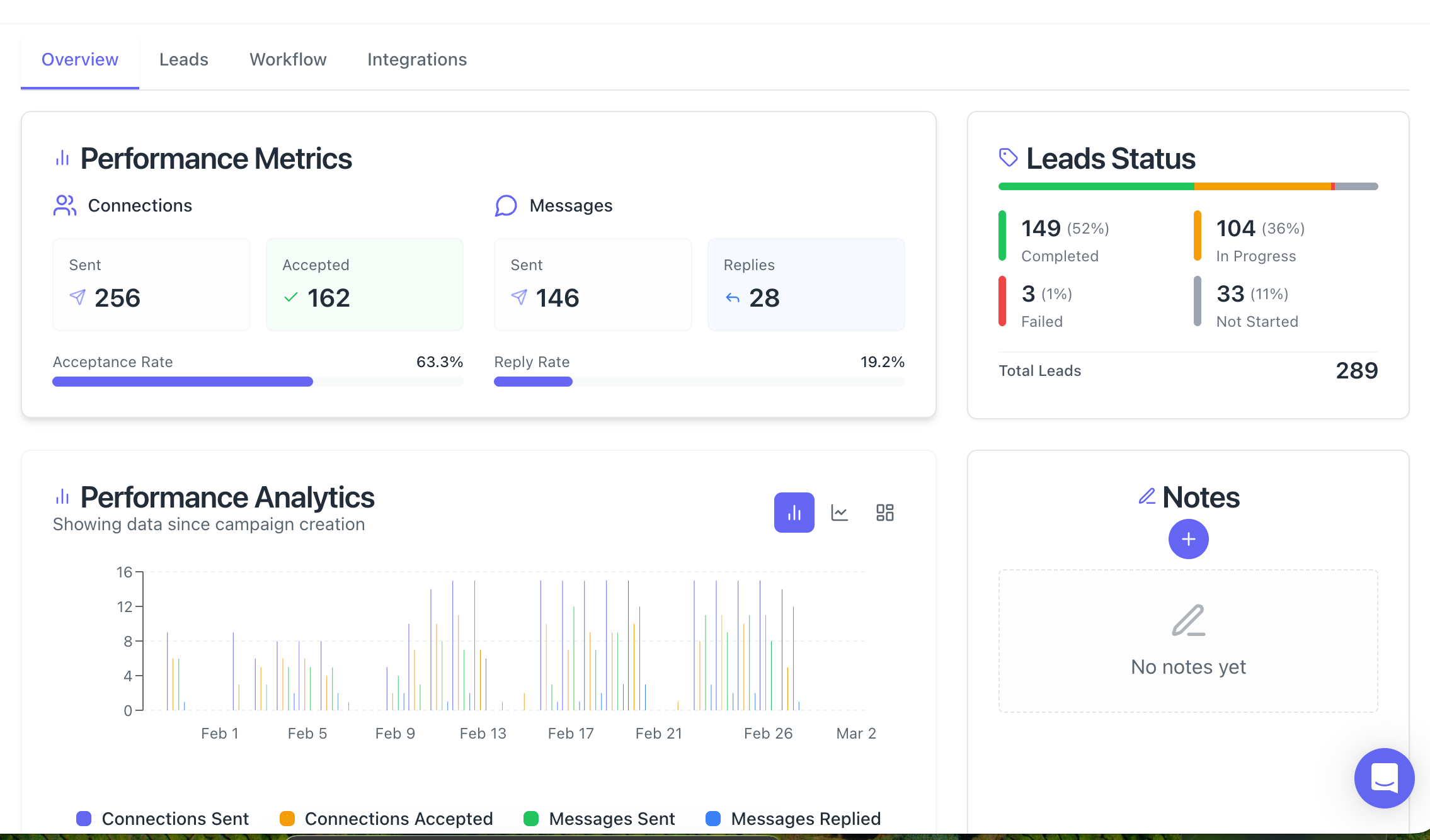1430x840 pixels.
Task: Click the Acceptance Rate progress bar
Action: tap(258, 382)
